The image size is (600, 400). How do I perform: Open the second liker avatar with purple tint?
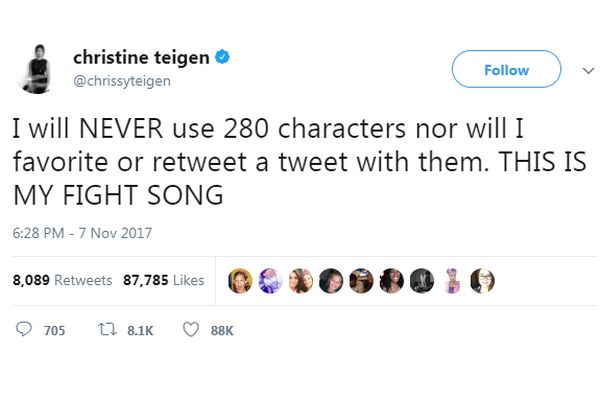(270, 281)
